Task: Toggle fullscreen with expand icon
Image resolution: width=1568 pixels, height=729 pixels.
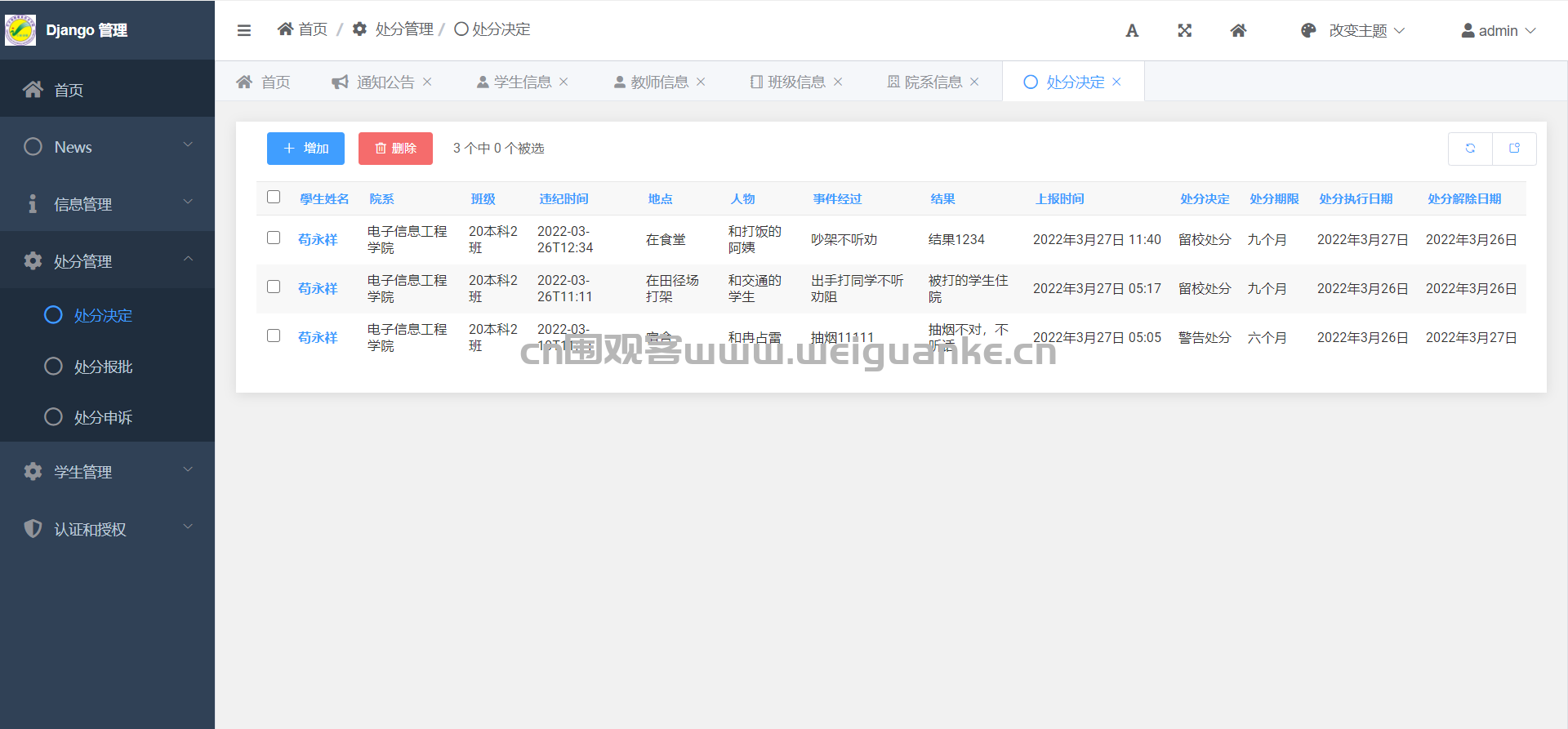Action: [1184, 31]
